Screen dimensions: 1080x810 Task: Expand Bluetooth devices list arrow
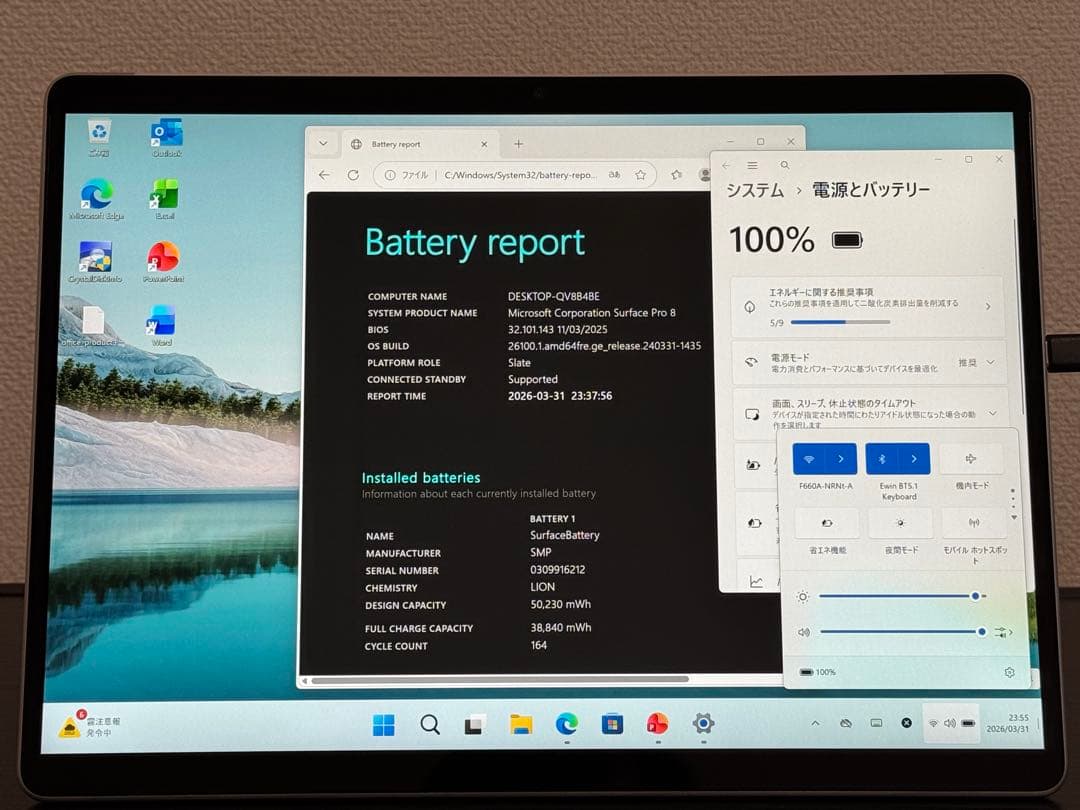pyautogui.click(x=914, y=459)
